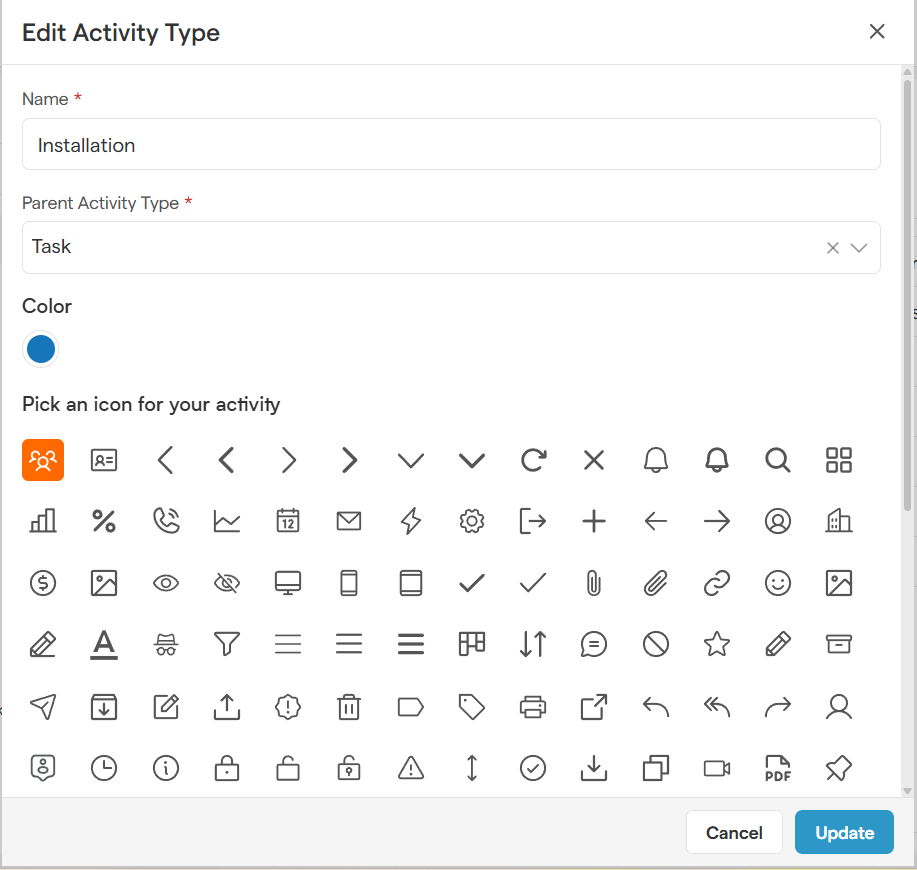Viewport: 917px width, 870px height.
Task: Click the Update button
Action: pyautogui.click(x=844, y=832)
